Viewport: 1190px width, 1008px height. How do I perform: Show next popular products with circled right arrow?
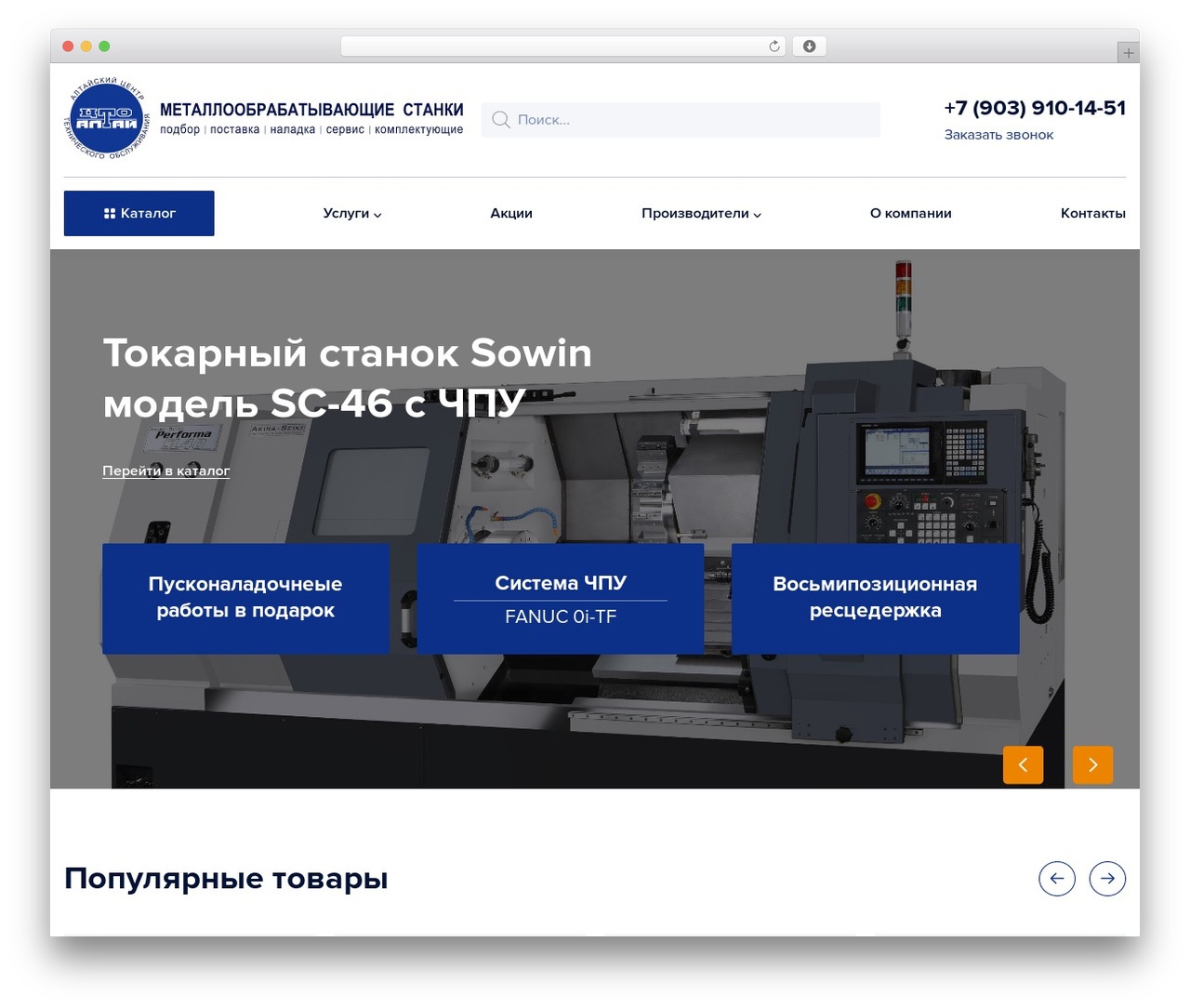coord(1107,879)
